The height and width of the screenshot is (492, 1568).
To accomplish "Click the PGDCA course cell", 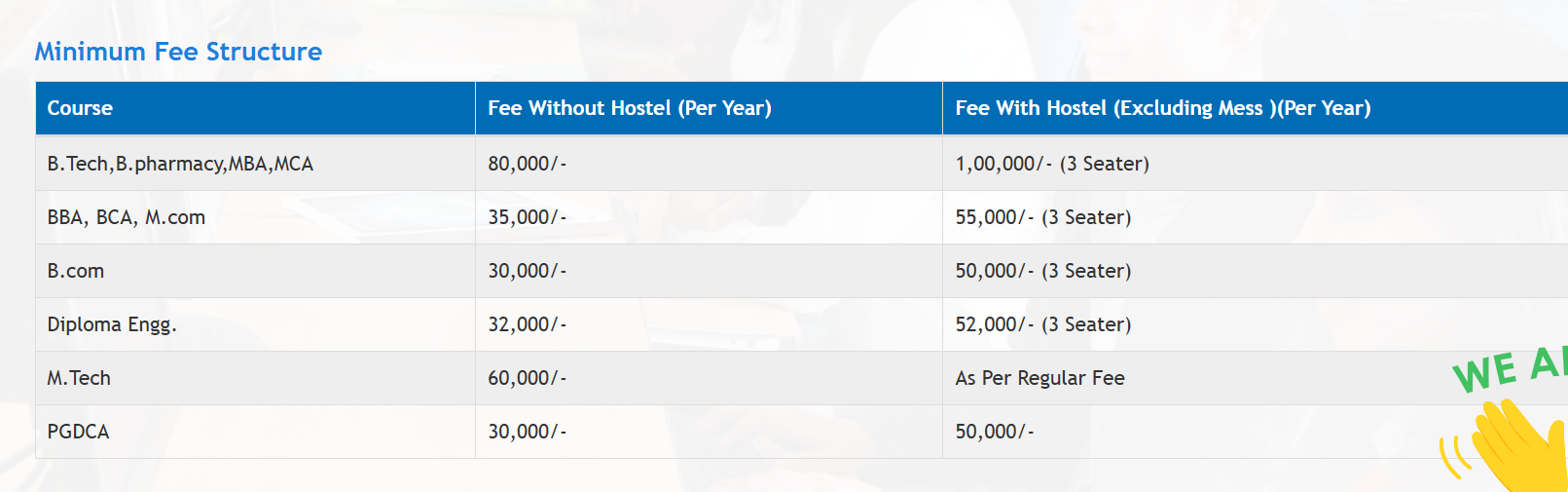I will pyautogui.click(x=78, y=432).
